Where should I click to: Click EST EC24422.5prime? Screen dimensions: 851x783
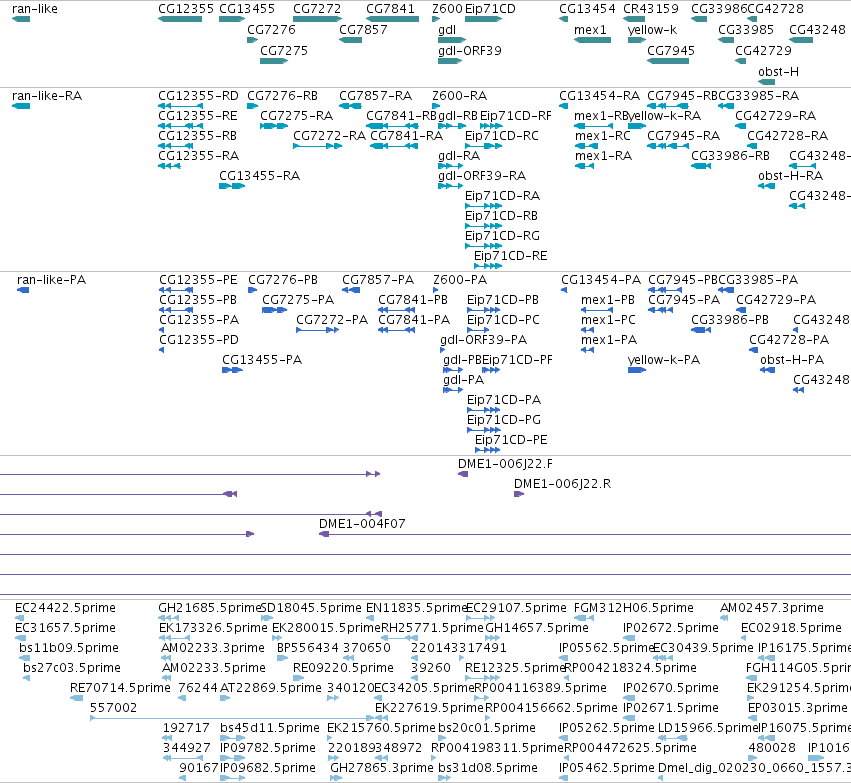pos(19,618)
